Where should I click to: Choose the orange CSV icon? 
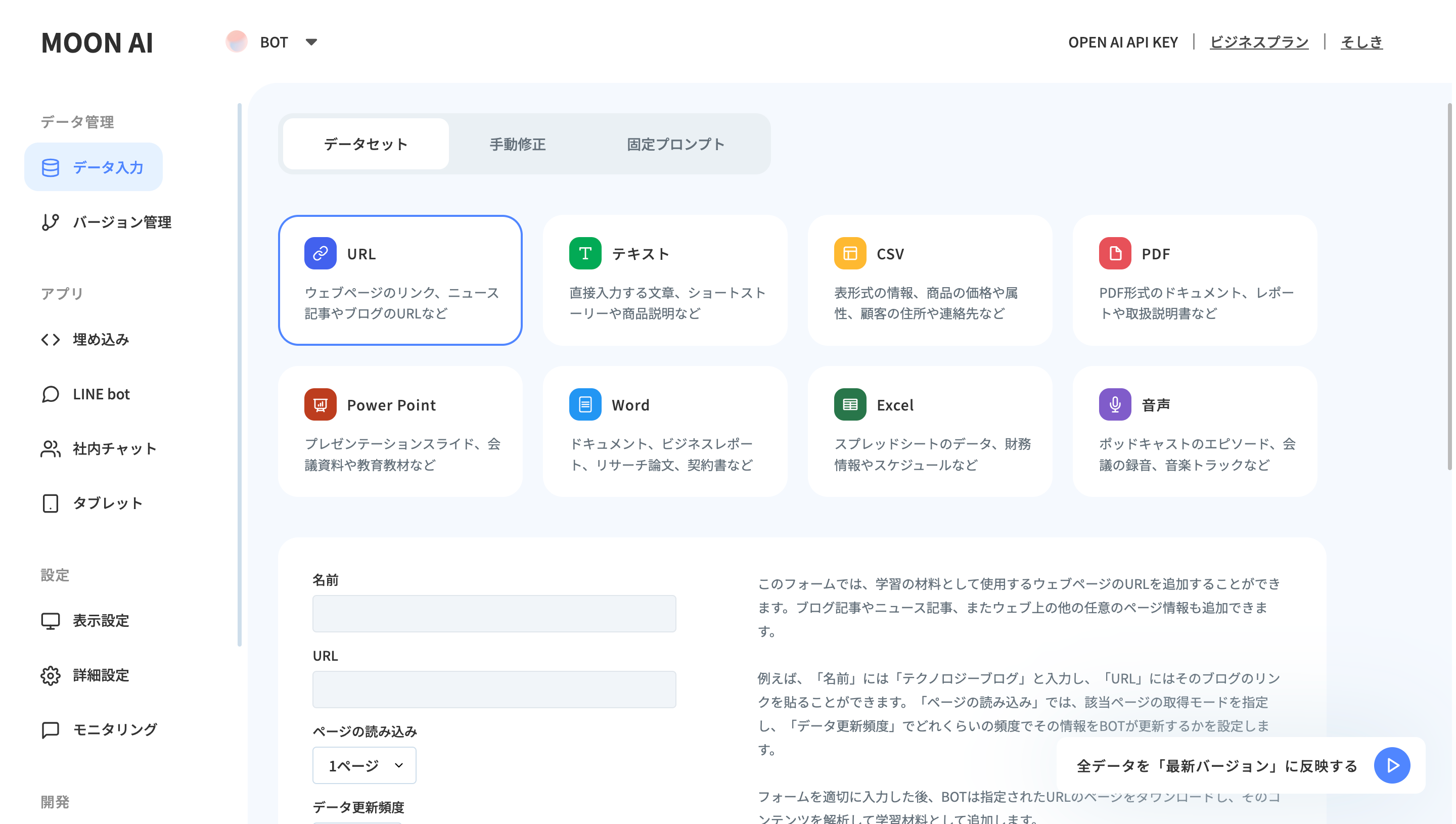coord(850,254)
